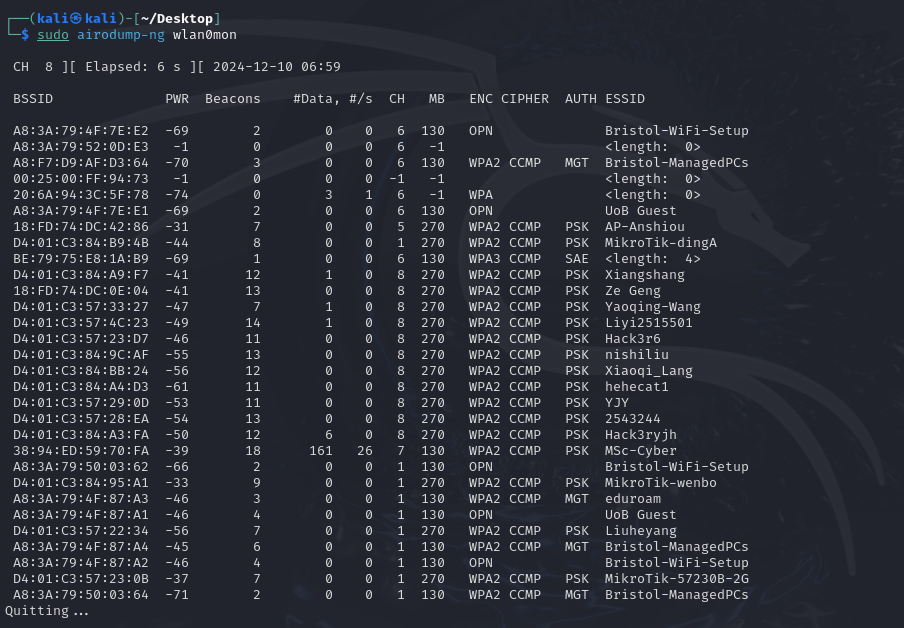Click the MikroTik-wenbo ESSID
The image size is (904, 628).
coord(661,483)
